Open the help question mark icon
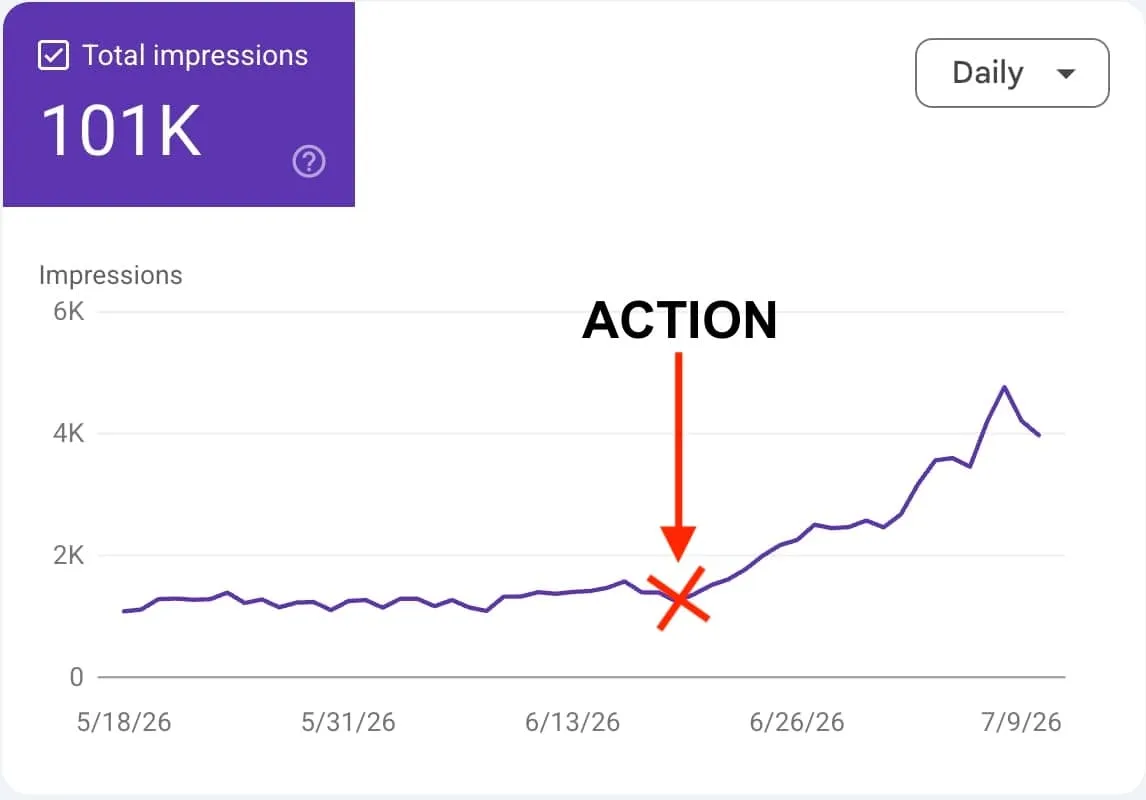1146x800 pixels. [309, 161]
